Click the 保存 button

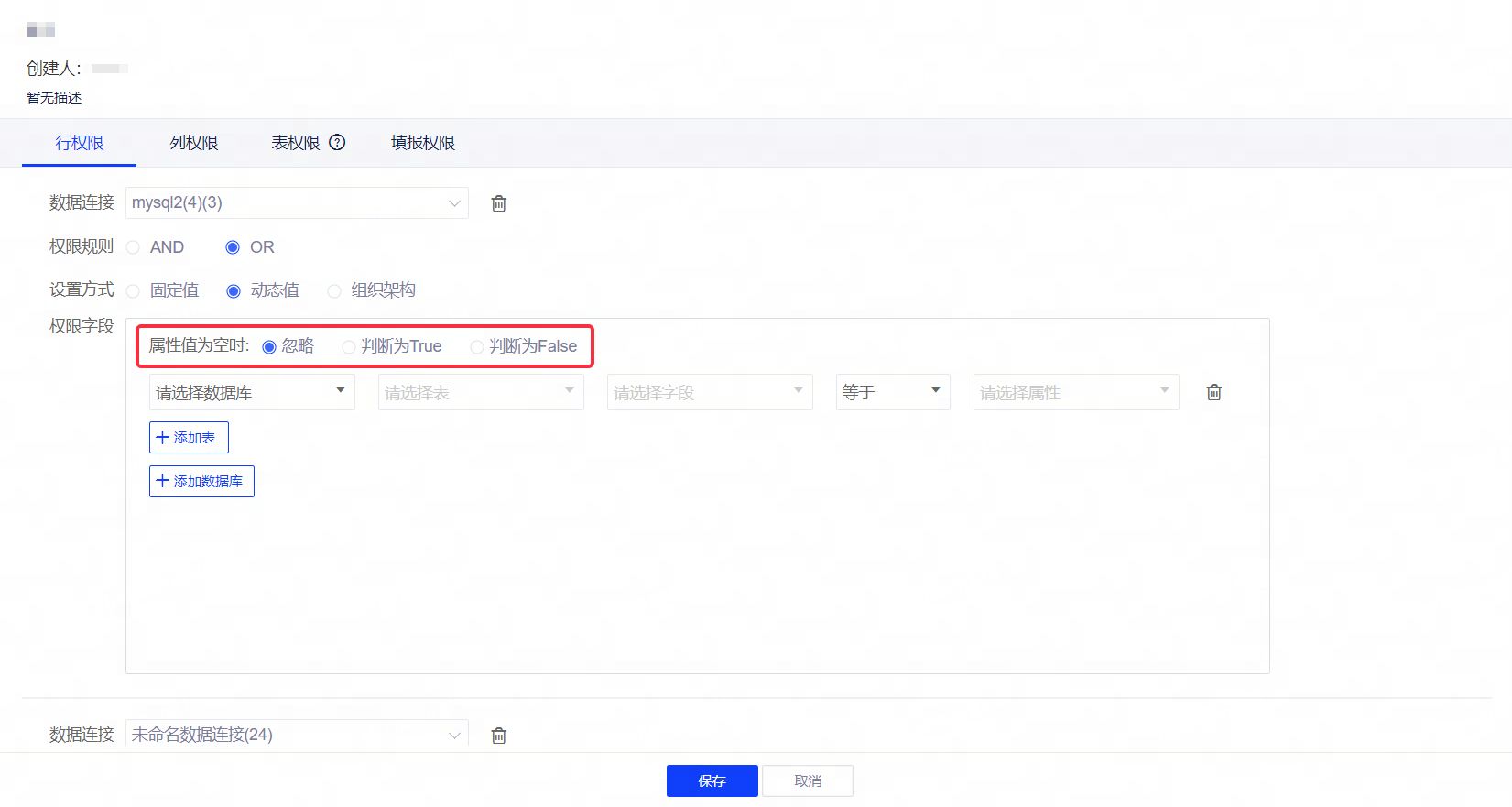pyautogui.click(x=712, y=781)
